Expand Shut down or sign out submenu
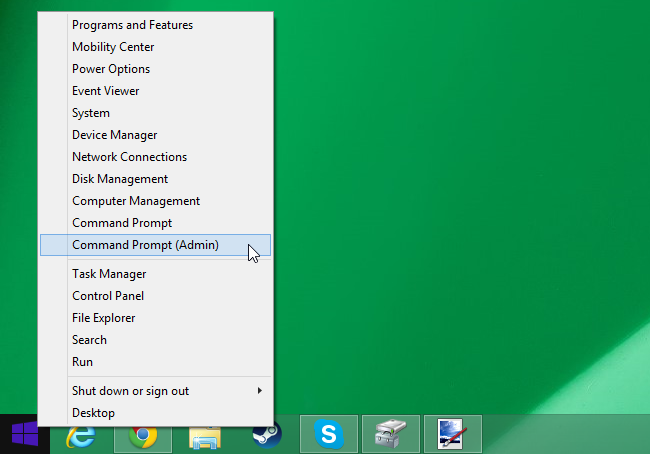The height and width of the screenshot is (454, 650). pyautogui.click(x=155, y=391)
